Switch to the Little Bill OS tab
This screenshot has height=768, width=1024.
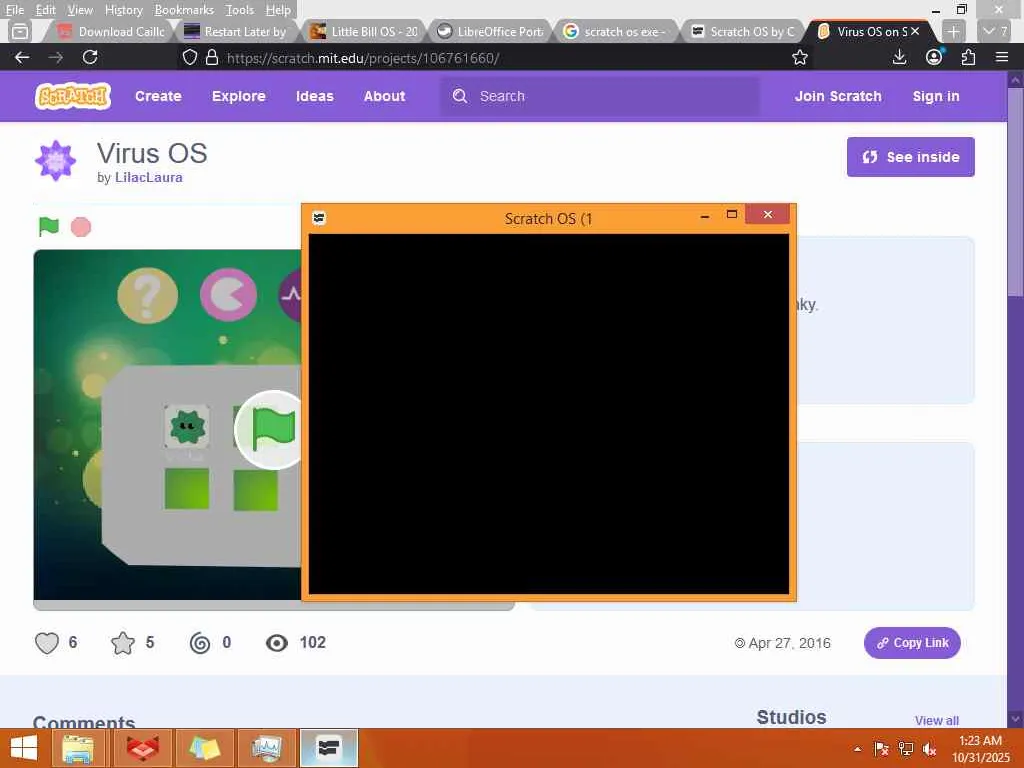363,31
